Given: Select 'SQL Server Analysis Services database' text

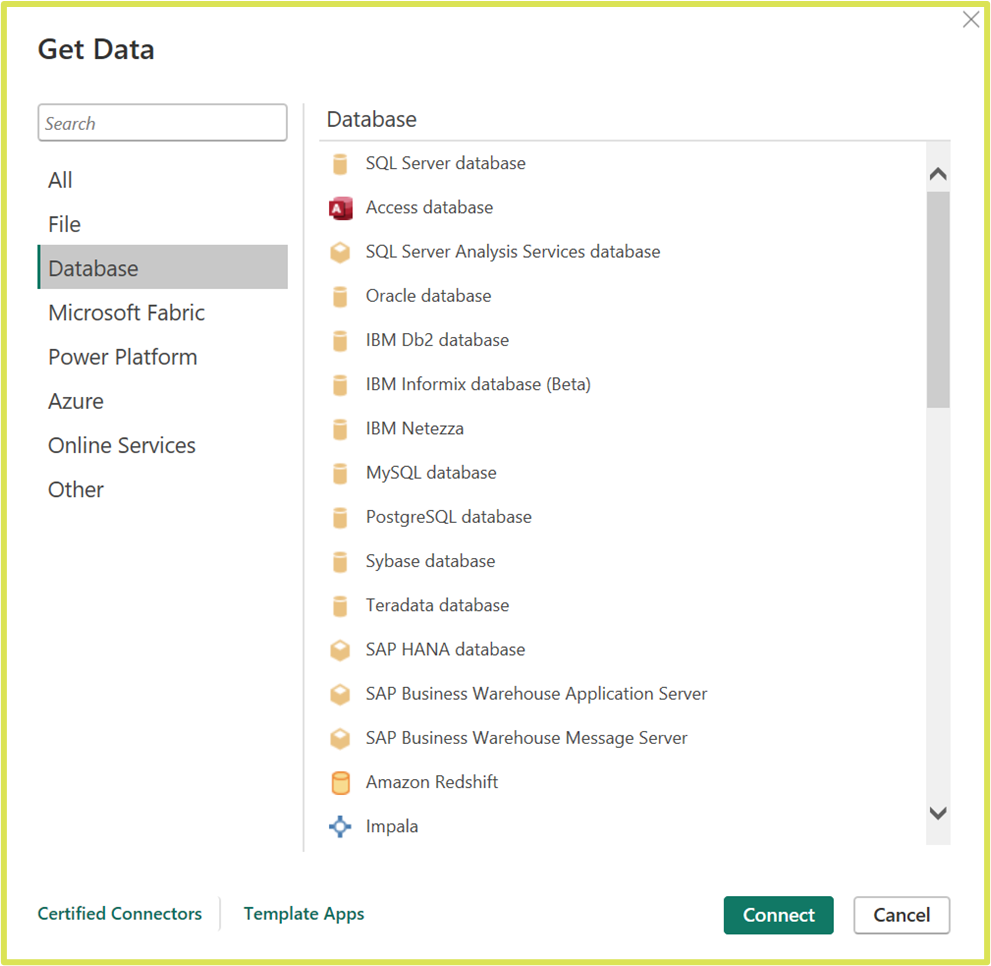Looking at the screenshot, I should coord(513,252).
